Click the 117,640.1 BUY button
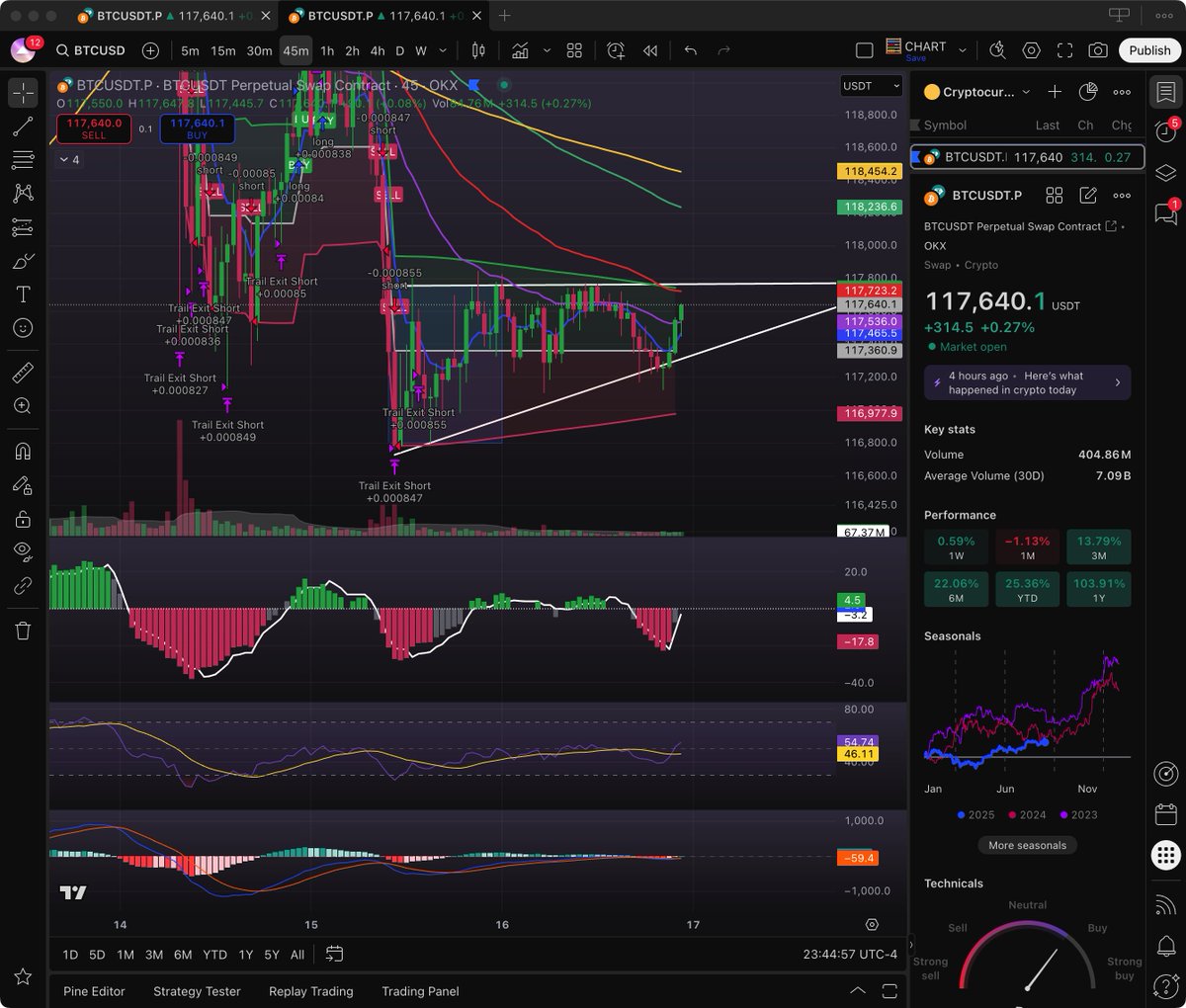 pyautogui.click(x=198, y=128)
